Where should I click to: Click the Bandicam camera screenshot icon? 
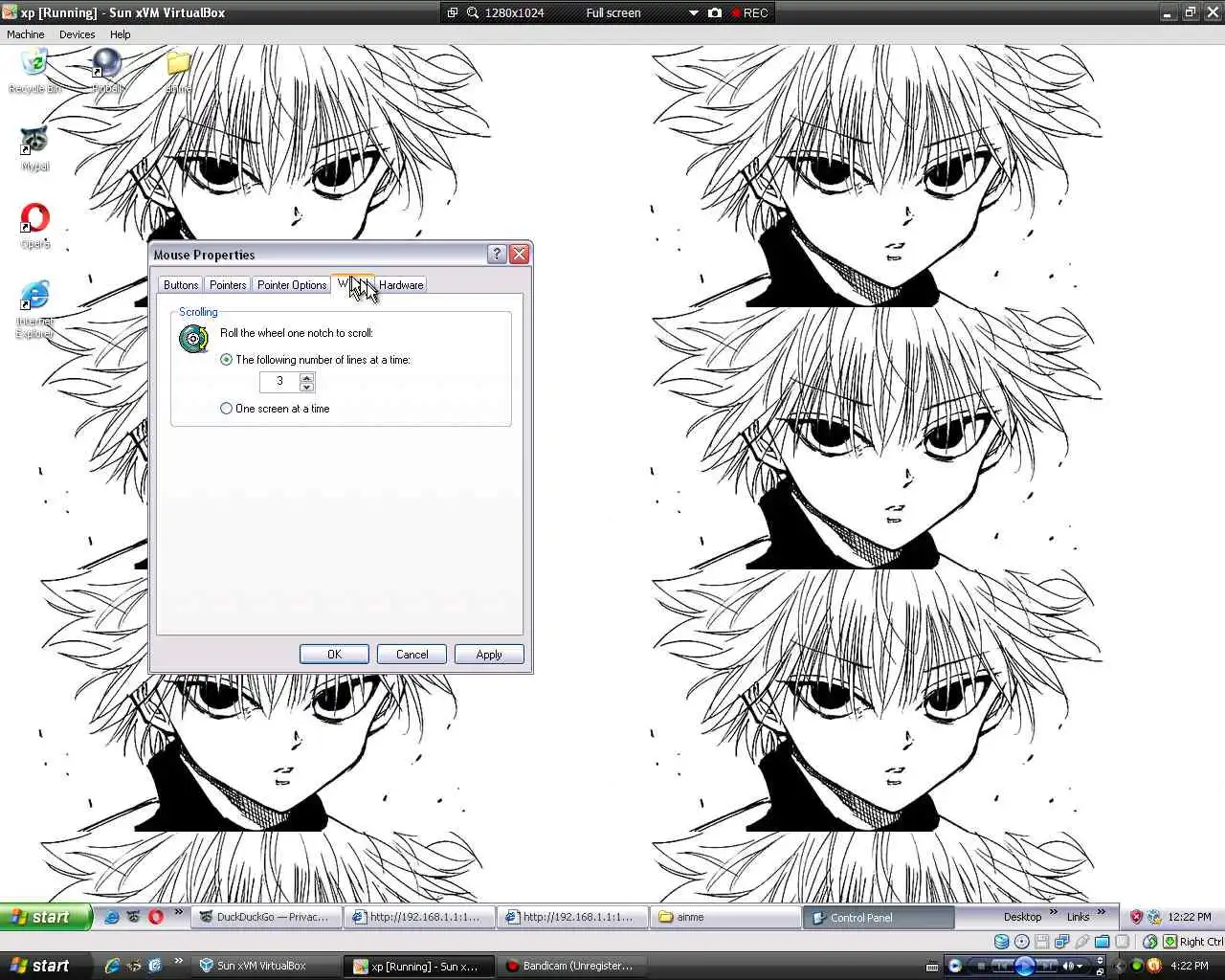click(715, 12)
